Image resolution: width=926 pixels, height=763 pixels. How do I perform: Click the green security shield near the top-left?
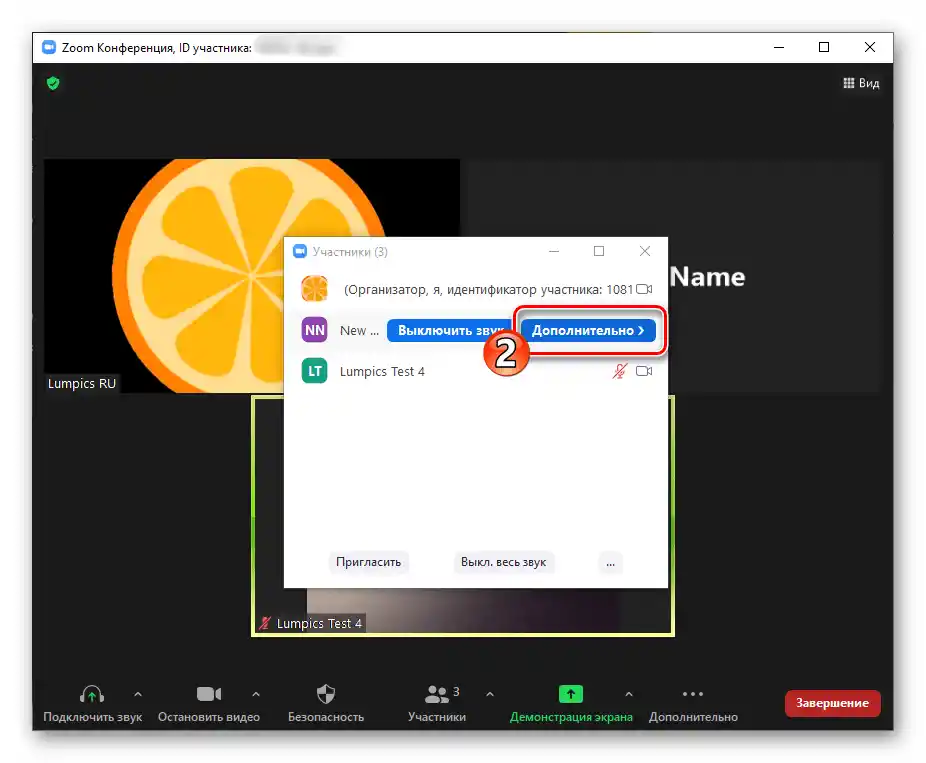pos(52,83)
